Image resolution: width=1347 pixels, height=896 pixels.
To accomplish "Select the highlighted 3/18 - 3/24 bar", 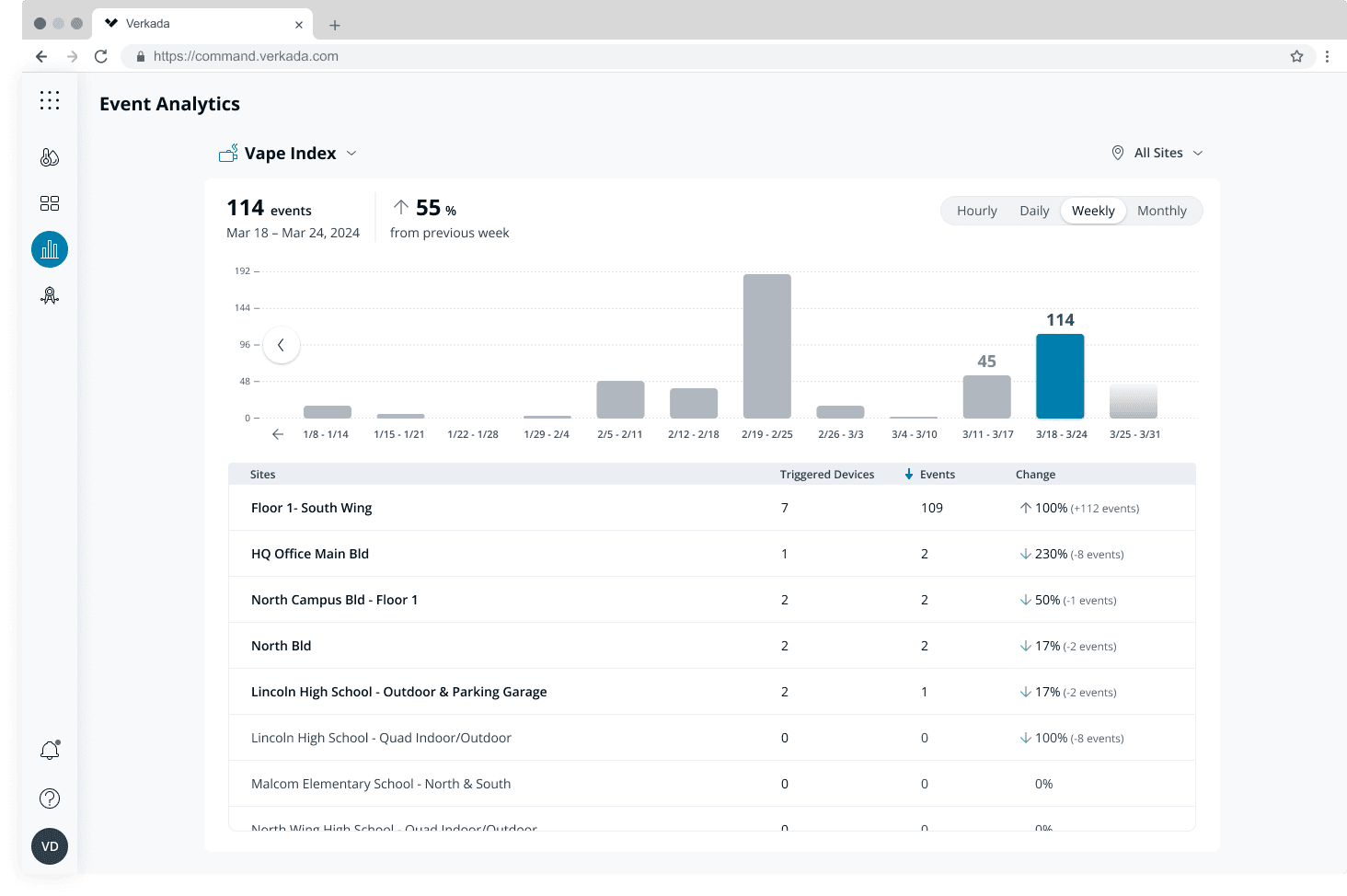I will (1060, 376).
